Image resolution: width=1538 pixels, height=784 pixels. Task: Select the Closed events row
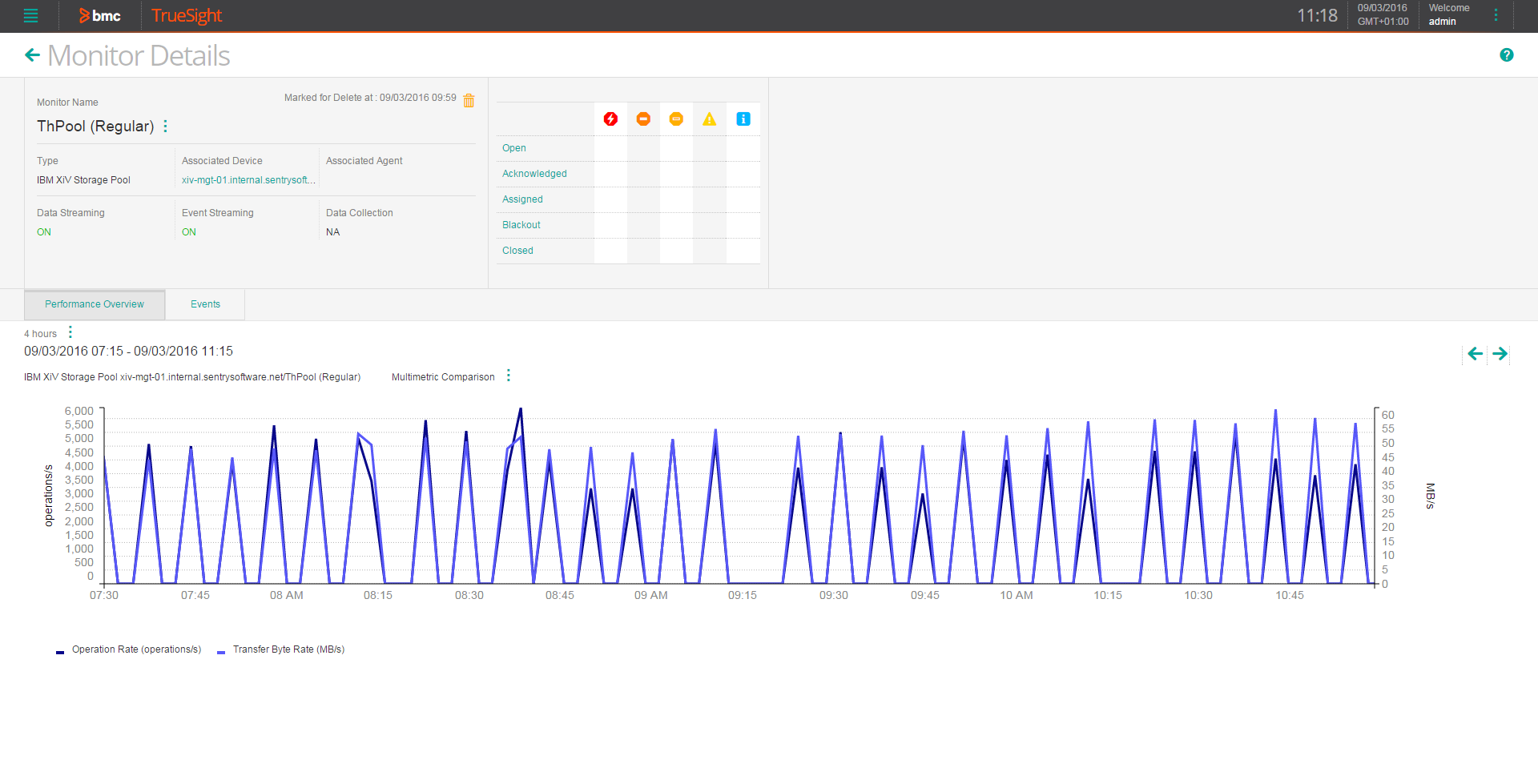(628, 251)
